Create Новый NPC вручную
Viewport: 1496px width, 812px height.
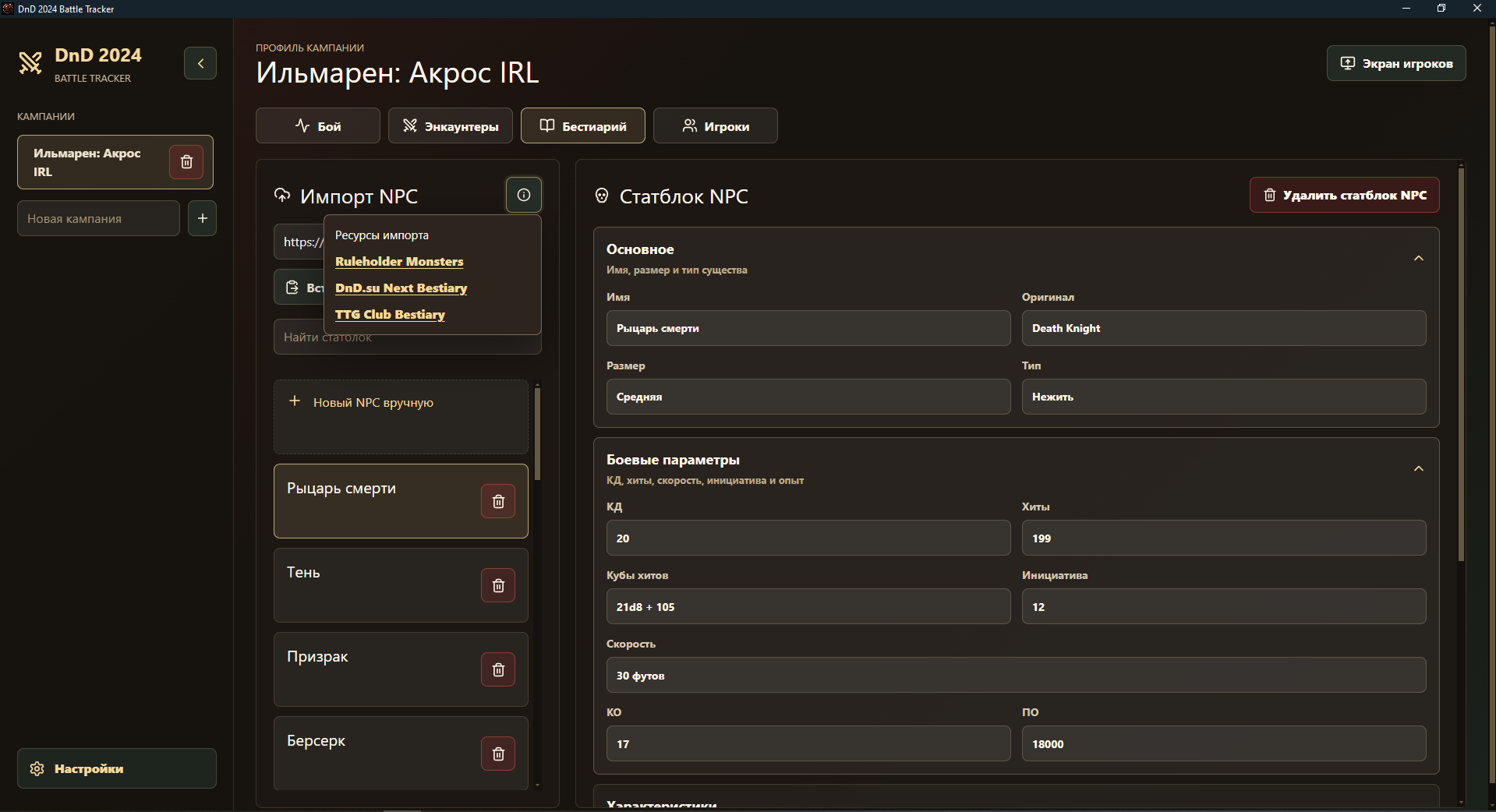(x=401, y=417)
